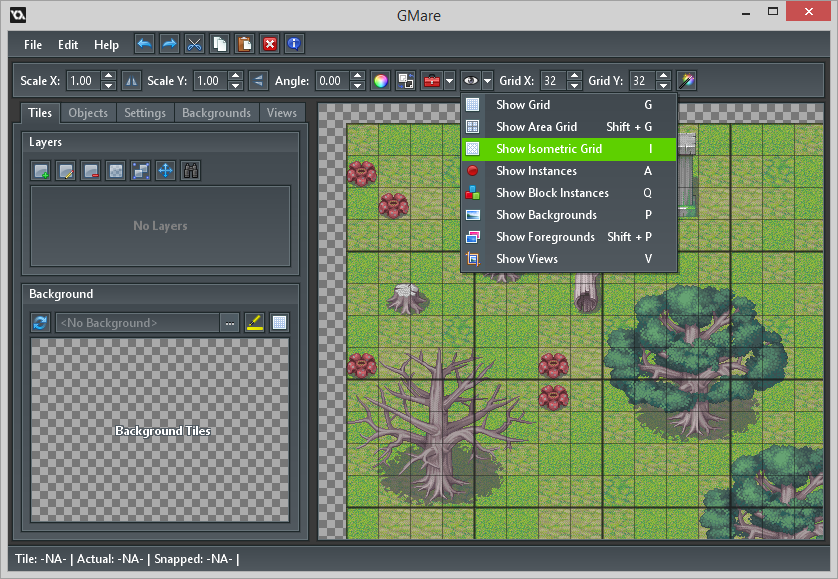Click the Undo arrow in the toolbar
The image size is (838, 579).
coord(144,44)
